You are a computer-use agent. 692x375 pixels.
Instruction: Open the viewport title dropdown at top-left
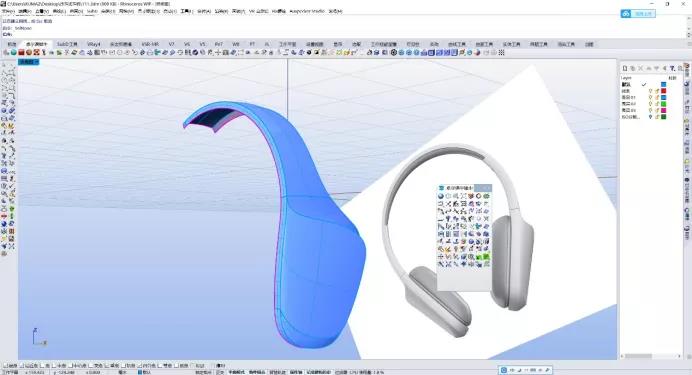coord(29,62)
